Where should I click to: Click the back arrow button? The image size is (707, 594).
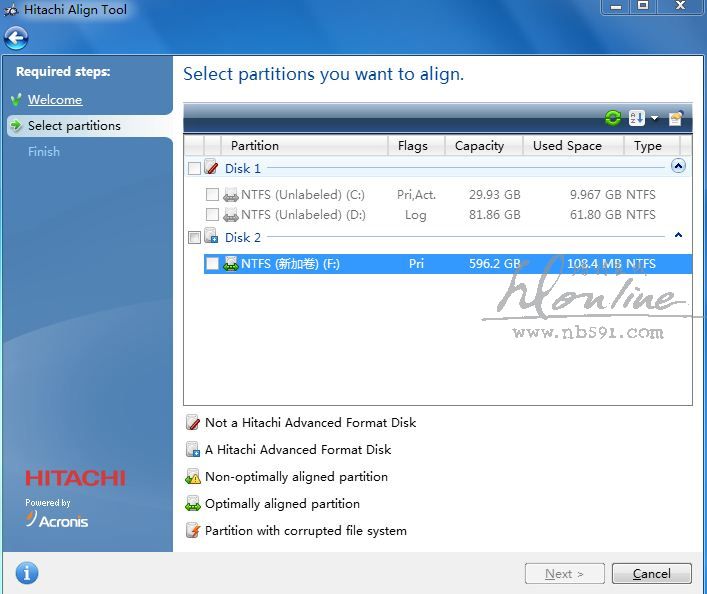[16, 38]
